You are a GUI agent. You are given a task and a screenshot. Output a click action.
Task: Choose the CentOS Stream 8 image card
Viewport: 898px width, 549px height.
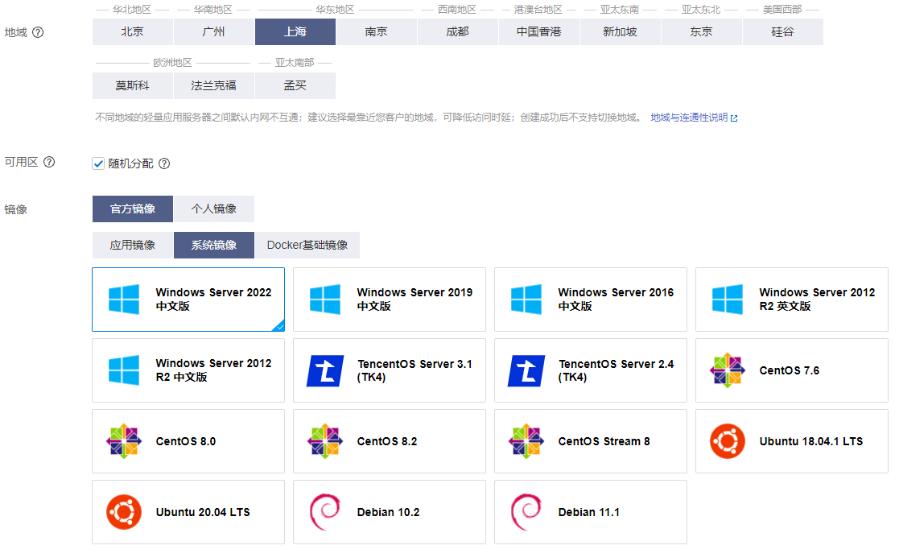tap(590, 441)
